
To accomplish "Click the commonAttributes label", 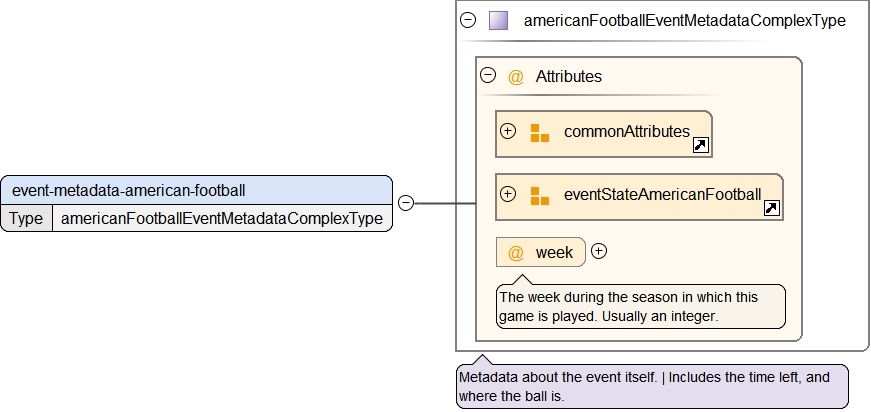I will (626, 131).
